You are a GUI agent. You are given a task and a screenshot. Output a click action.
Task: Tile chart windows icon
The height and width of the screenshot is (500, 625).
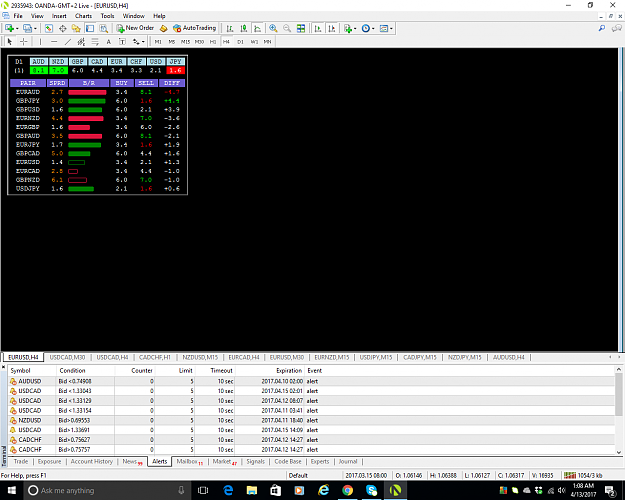coord(301,28)
